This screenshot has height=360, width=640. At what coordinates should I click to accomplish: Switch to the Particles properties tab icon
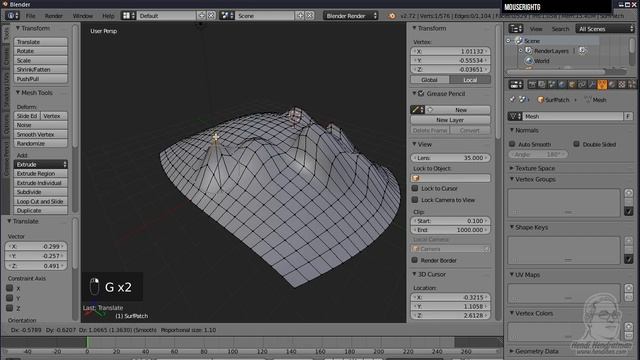[x=631, y=84]
